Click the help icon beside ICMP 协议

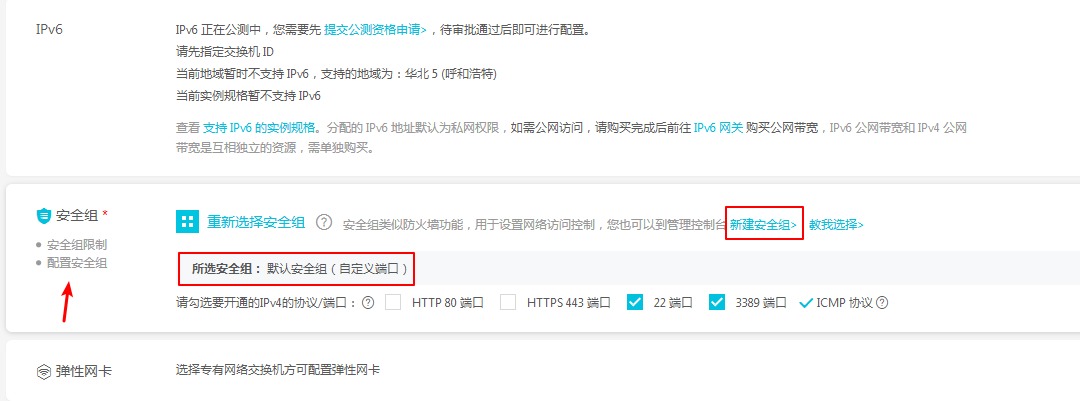tap(882, 303)
